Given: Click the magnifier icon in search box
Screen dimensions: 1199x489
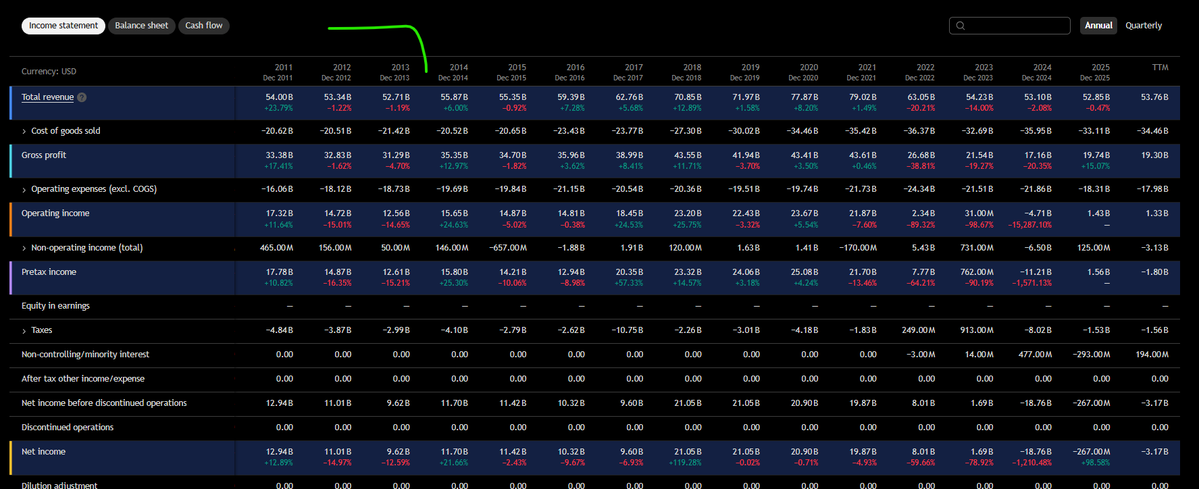Looking at the screenshot, I should point(961,25).
